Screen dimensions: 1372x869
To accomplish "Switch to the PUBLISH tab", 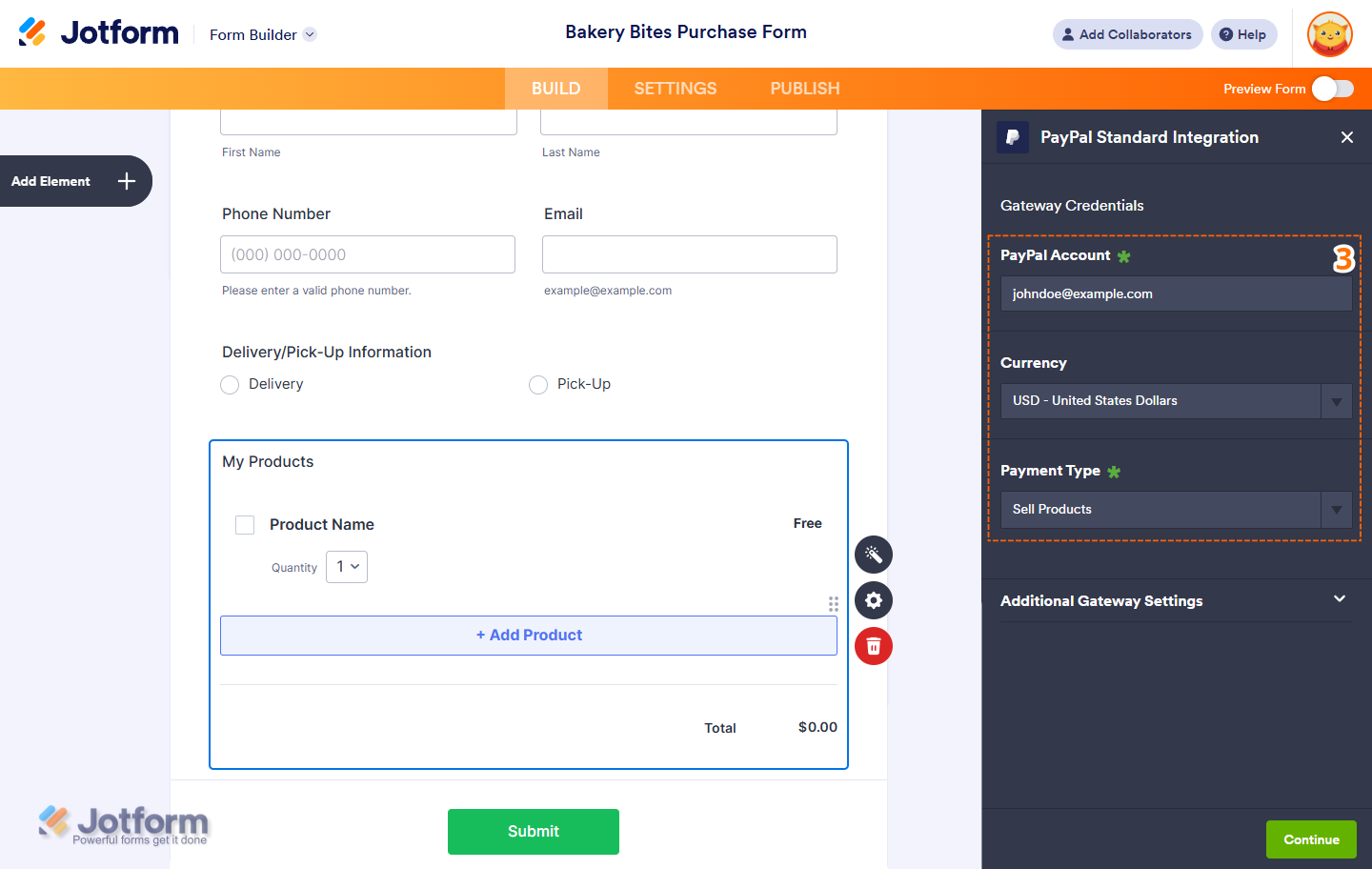I will [x=804, y=88].
